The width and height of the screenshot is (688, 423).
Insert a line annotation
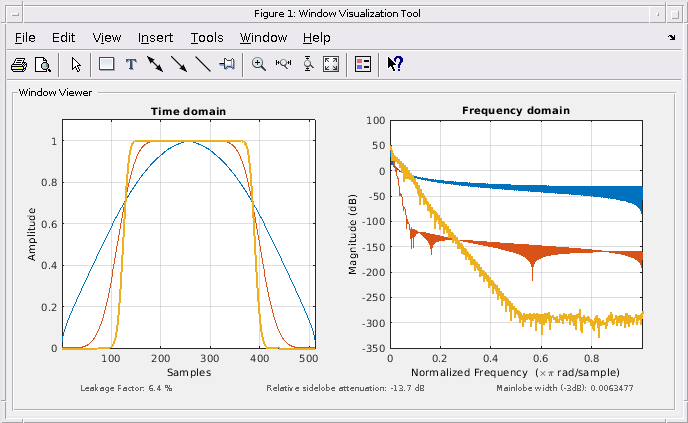pyautogui.click(x=203, y=64)
